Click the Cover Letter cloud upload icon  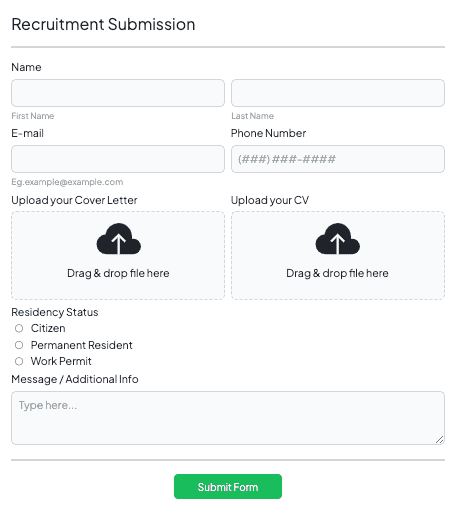point(118,239)
